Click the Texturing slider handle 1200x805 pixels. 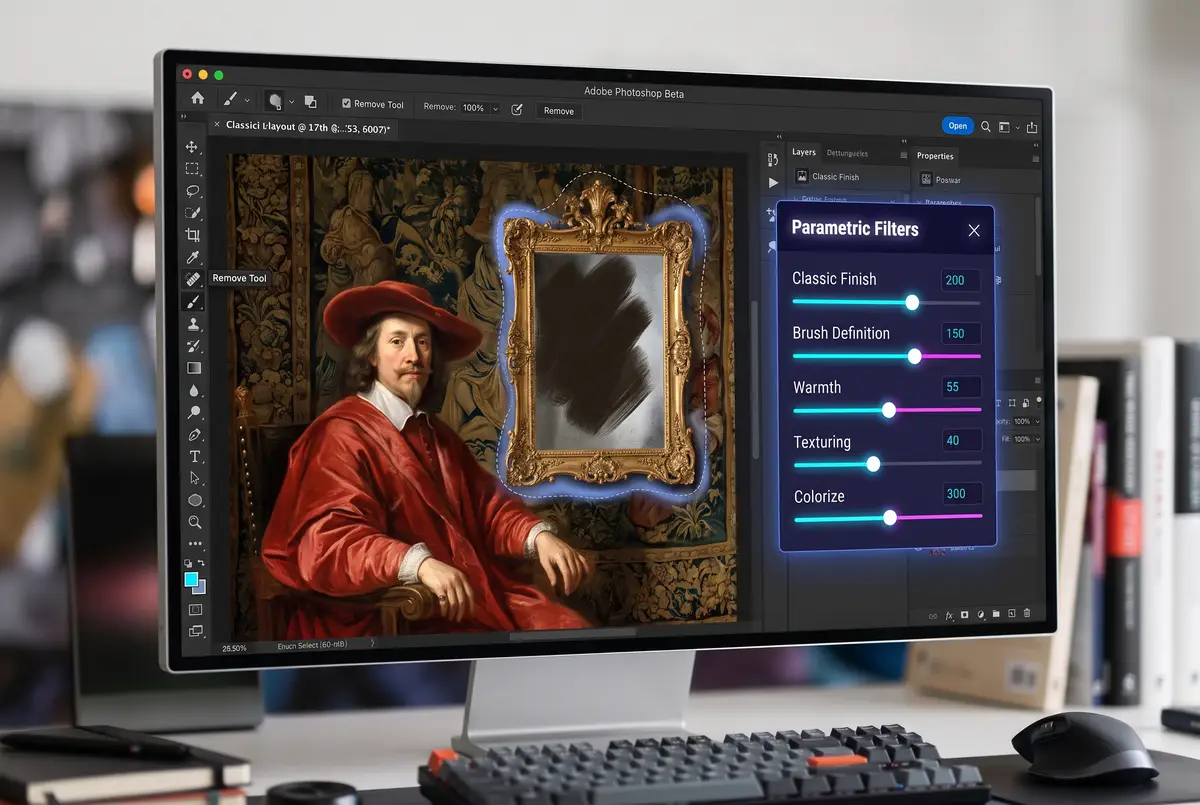pos(873,464)
